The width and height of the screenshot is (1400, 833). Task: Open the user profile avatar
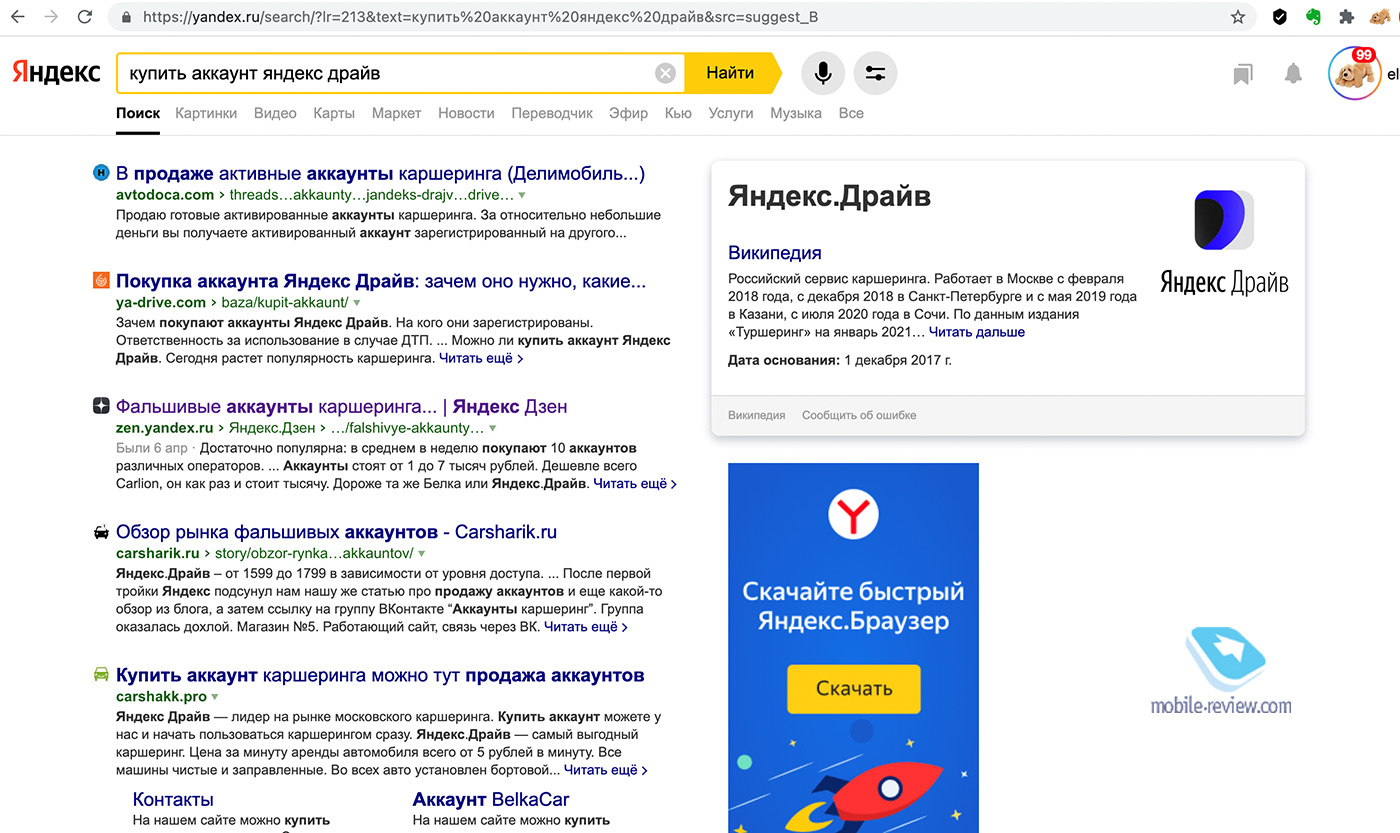(1355, 74)
